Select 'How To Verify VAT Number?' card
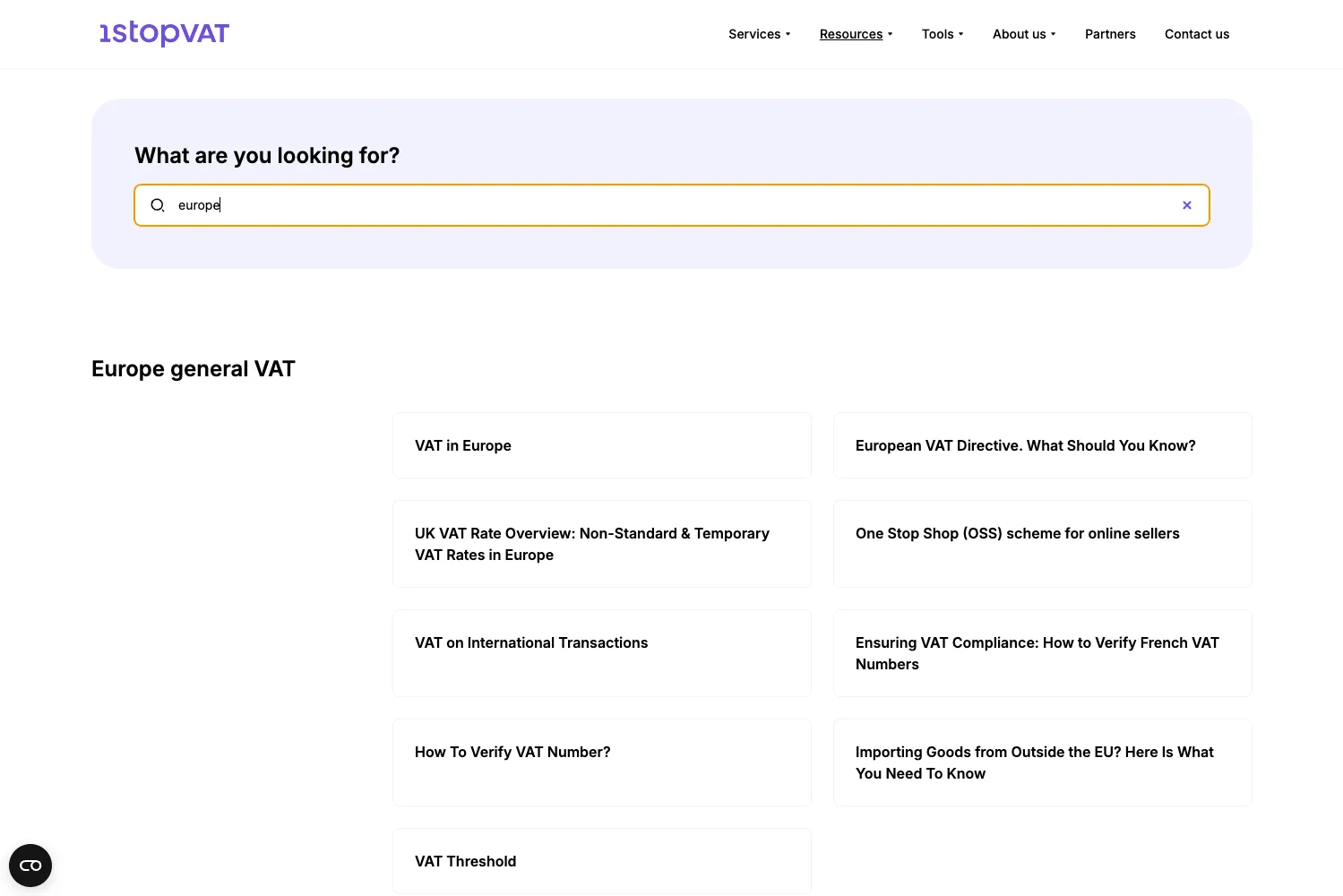 [x=601, y=762]
